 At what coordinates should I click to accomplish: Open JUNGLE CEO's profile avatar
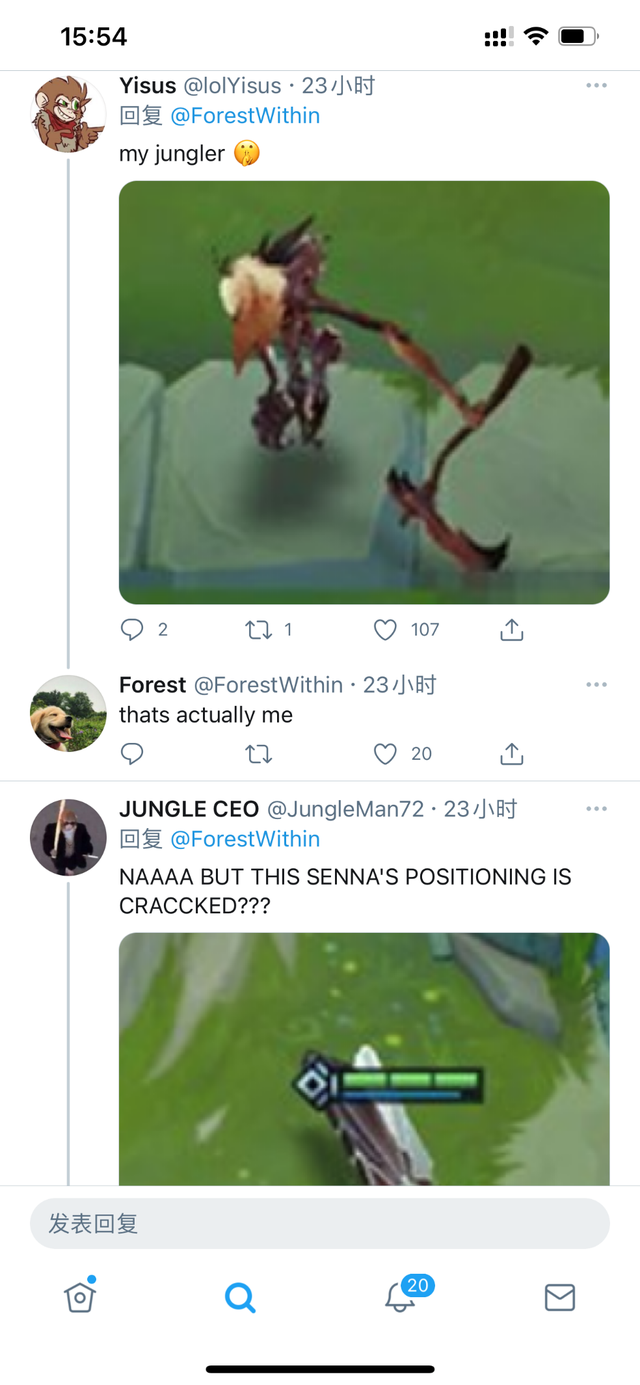68,837
